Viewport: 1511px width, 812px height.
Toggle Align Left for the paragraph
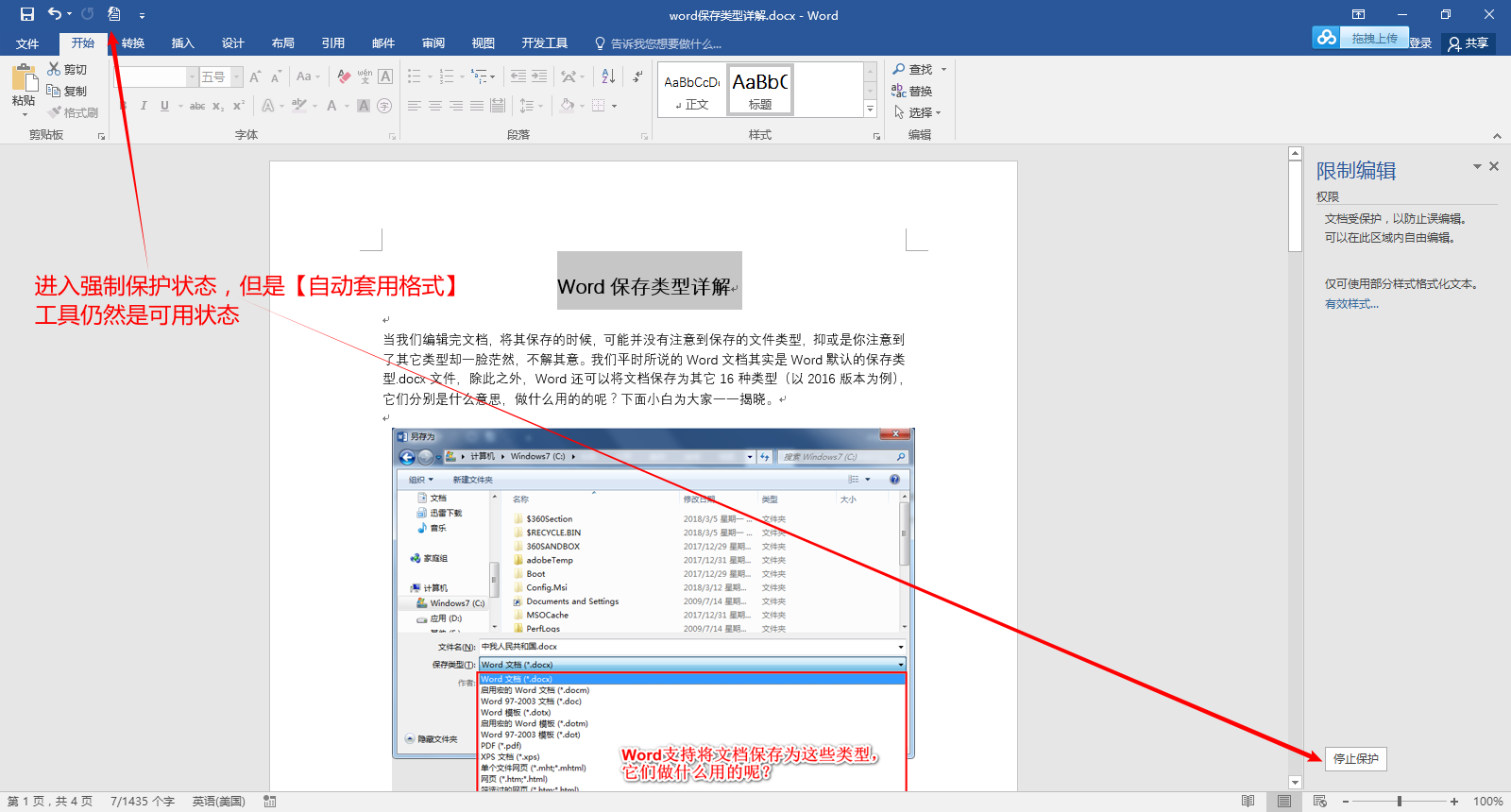pos(415,106)
